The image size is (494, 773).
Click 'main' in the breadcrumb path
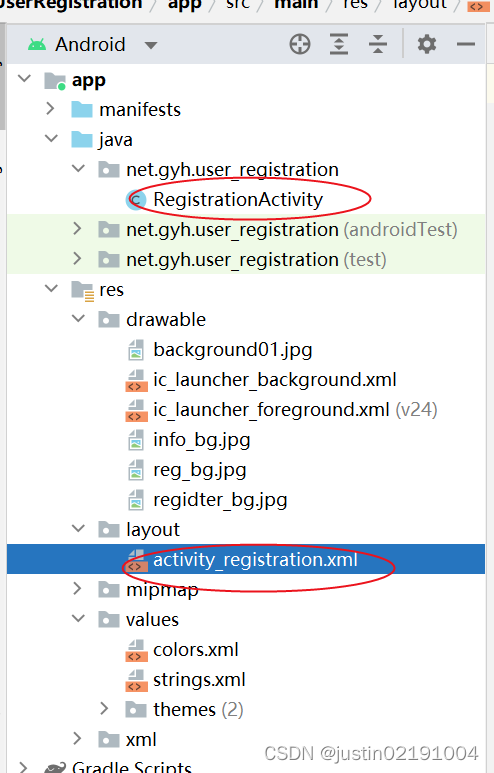296,4
